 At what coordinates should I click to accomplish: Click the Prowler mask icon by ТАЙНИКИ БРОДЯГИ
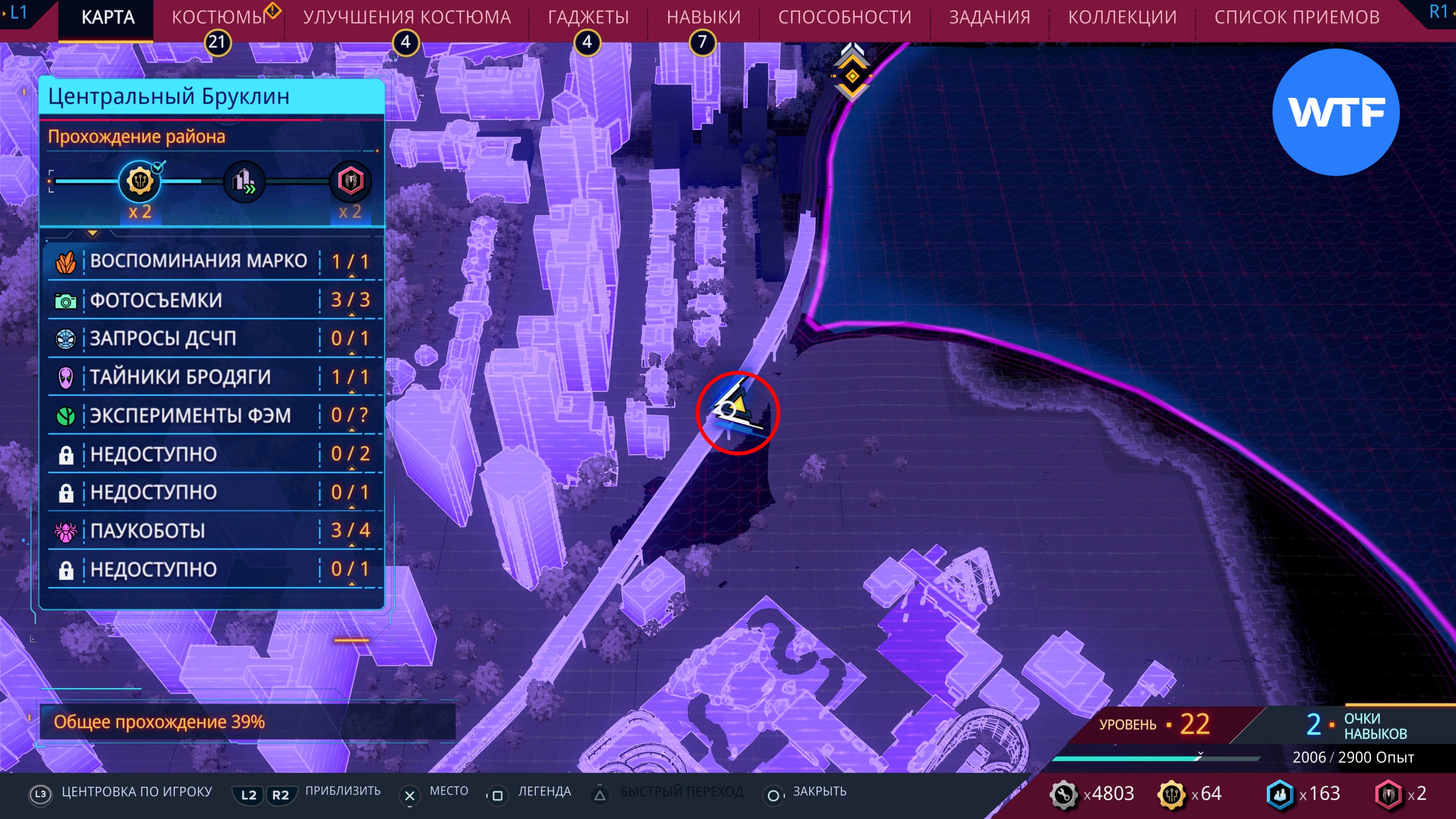click(66, 377)
